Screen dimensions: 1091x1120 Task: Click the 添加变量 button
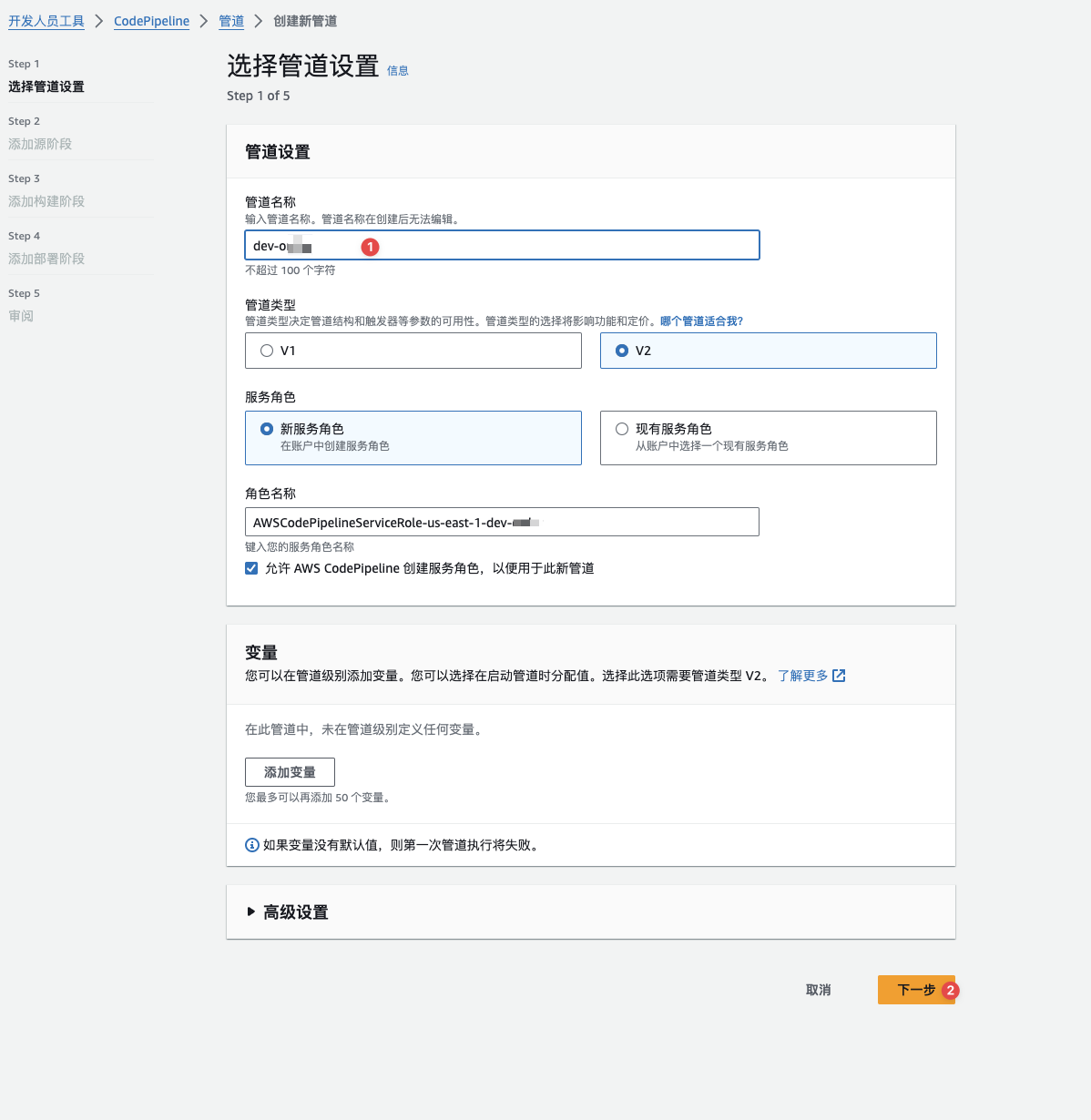[290, 772]
